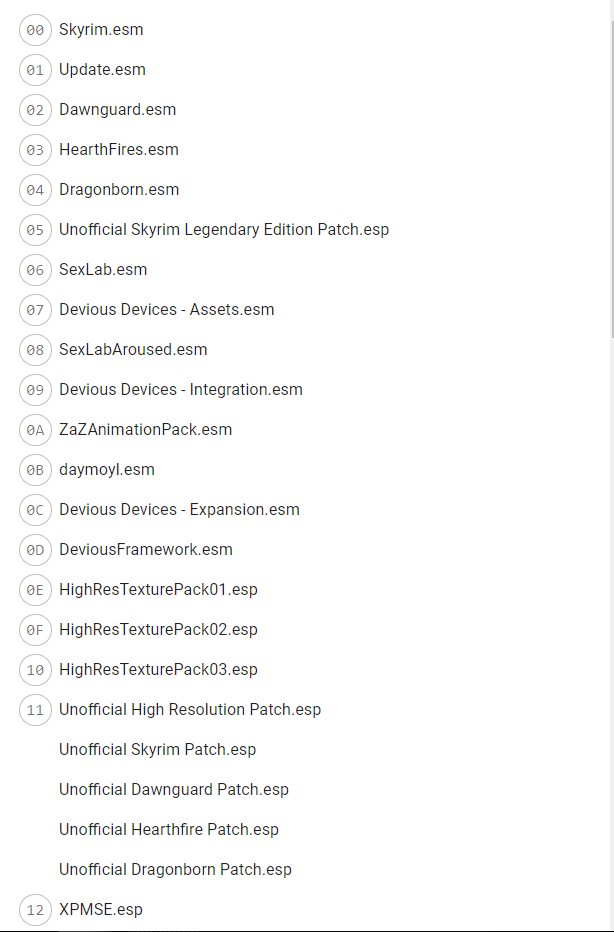Select the SexLab.esm entry
Screen dimensions: 614x932
pyautogui.click(x=103, y=269)
